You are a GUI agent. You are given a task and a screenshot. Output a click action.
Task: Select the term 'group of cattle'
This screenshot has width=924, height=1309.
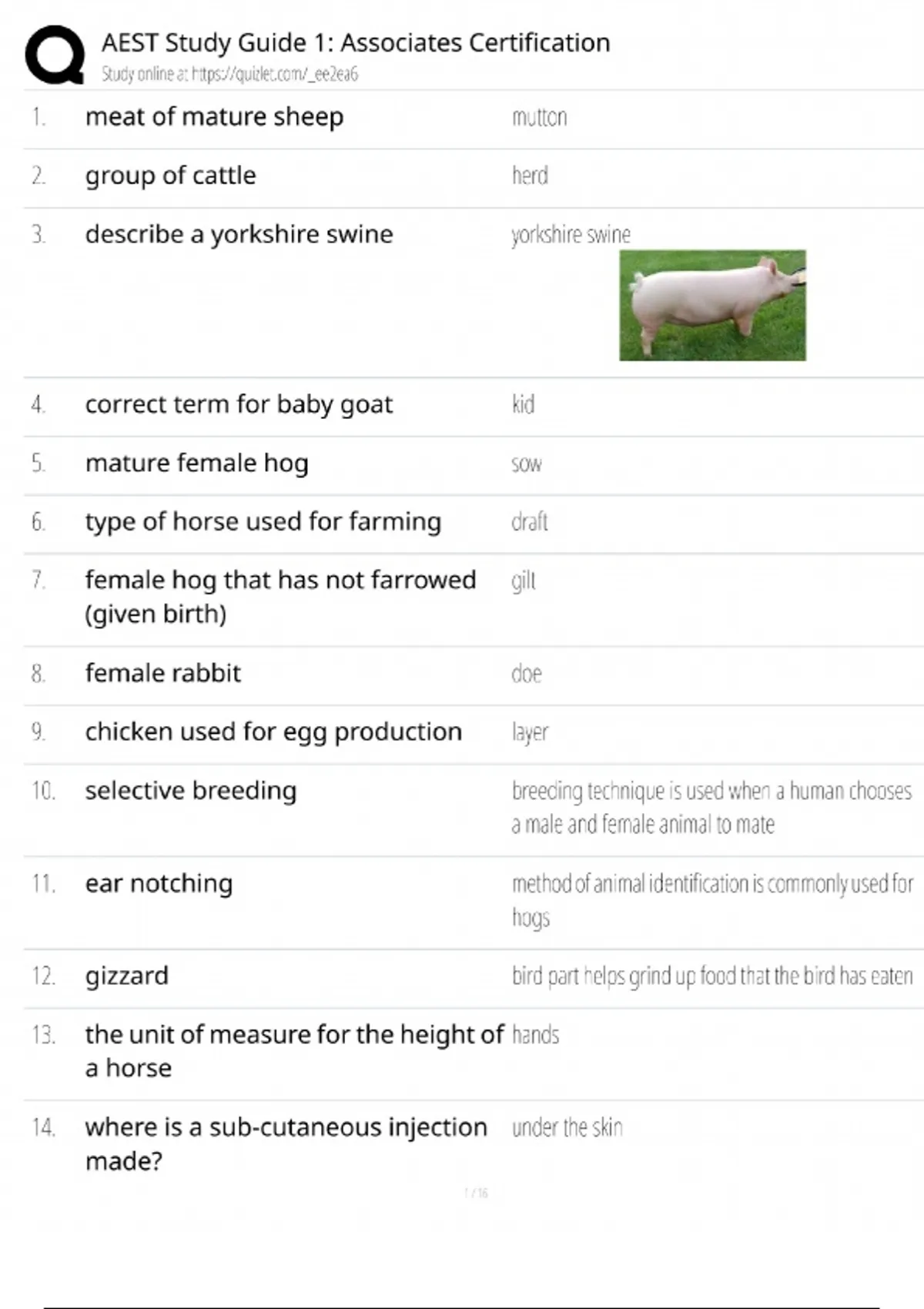(170, 176)
